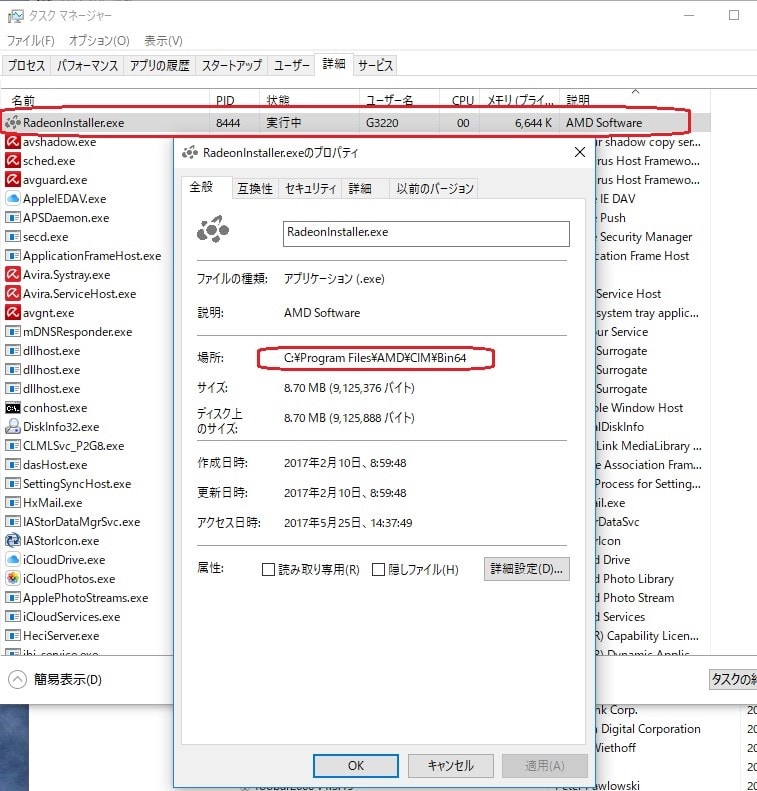Click the icon beside dasHost.exe

(x=13, y=465)
